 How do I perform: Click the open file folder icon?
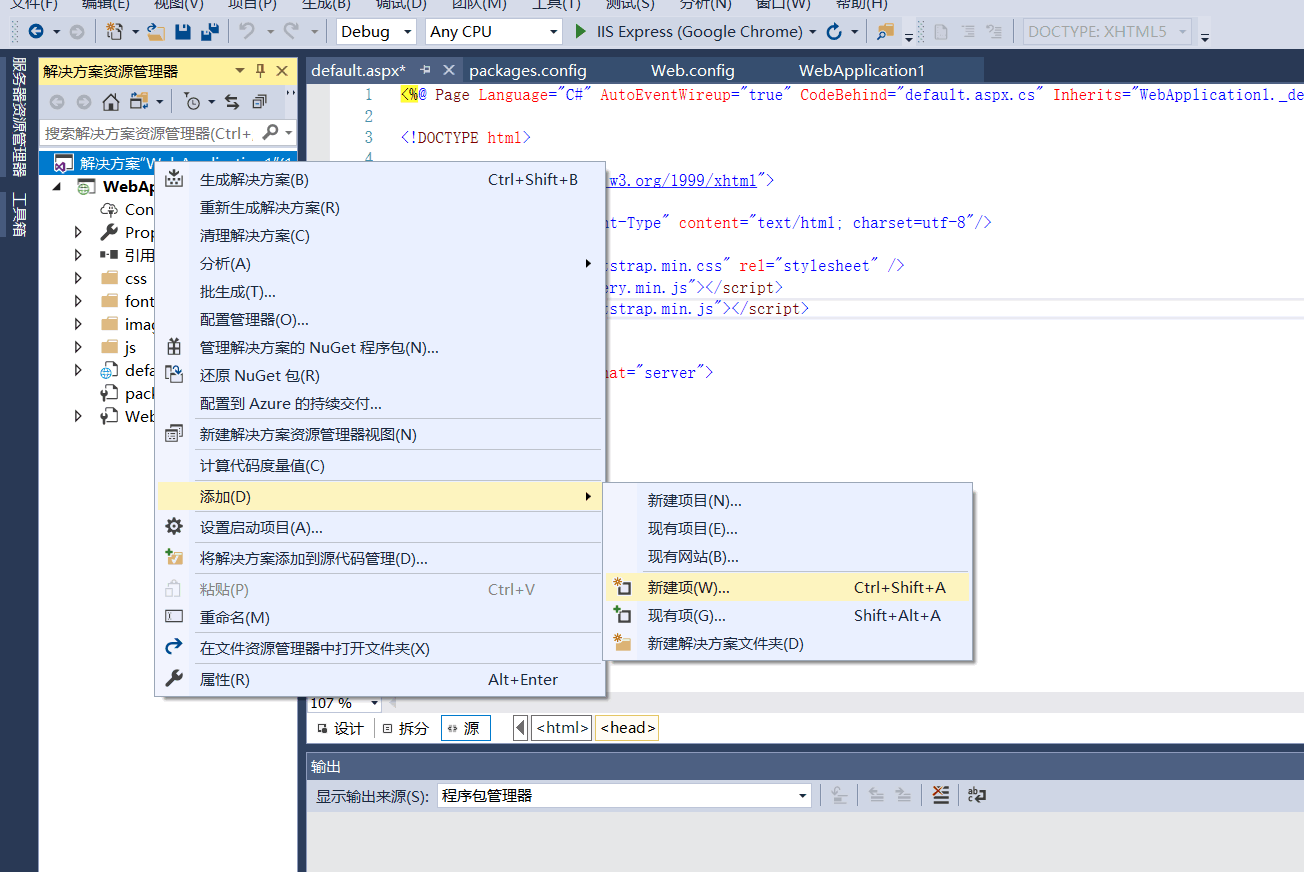click(157, 32)
